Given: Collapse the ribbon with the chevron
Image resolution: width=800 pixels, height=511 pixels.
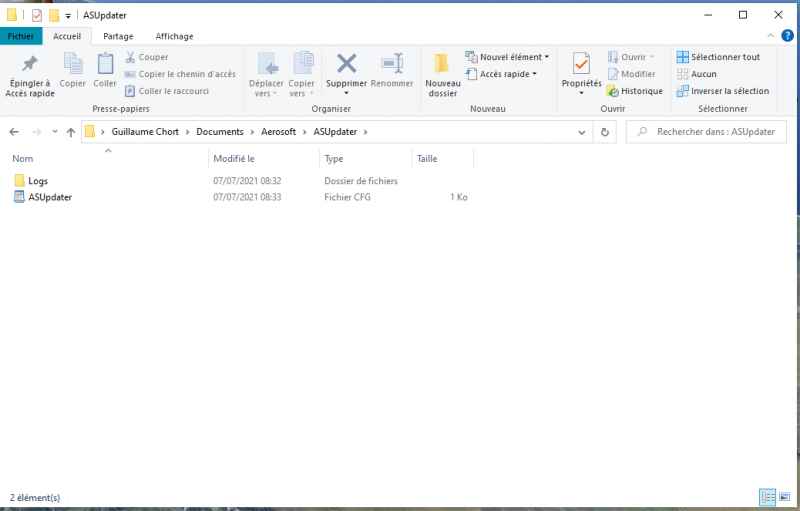Looking at the screenshot, I should click(x=770, y=36).
